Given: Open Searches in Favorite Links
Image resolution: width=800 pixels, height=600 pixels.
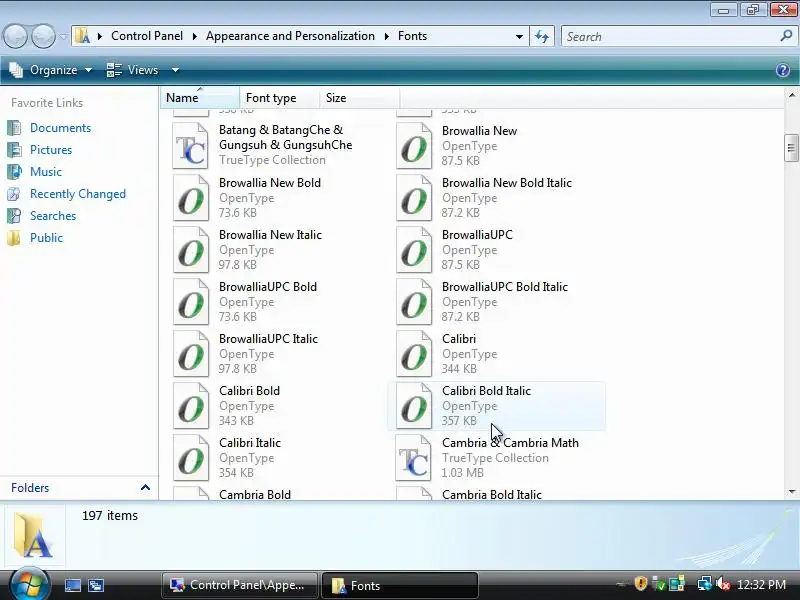Looking at the screenshot, I should (53, 216).
